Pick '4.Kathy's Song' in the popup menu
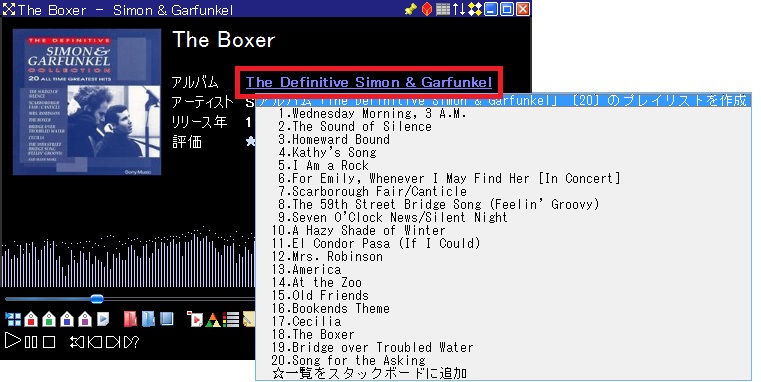761x382 pixels. click(x=503, y=152)
